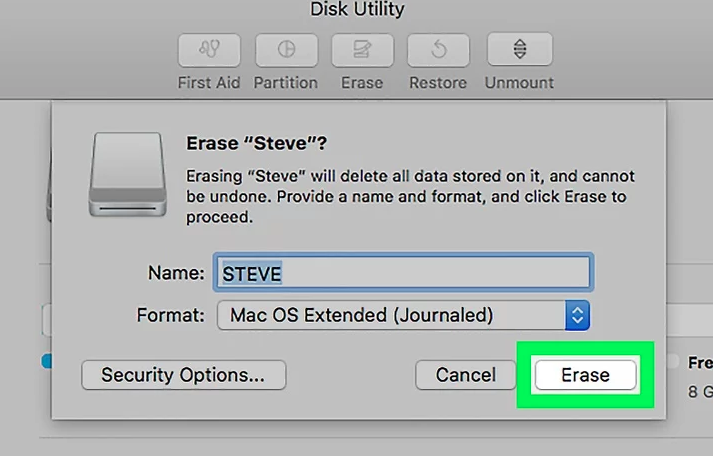Select the Erase toolbar icon at top
Viewport: 713px width, 456px height.
362,50
